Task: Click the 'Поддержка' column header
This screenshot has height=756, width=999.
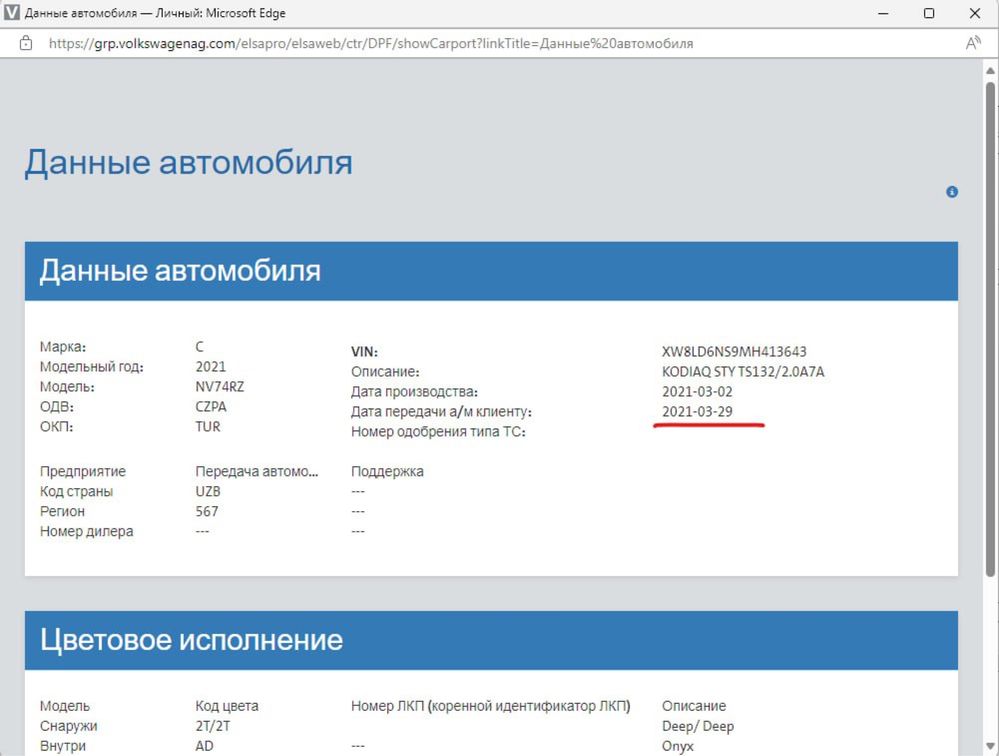Action: [x=387, y=471]
